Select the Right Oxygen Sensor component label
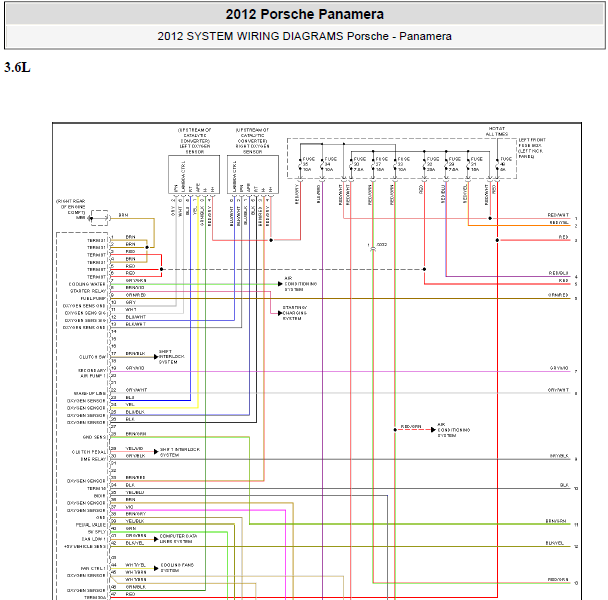The height and width of the screenshot is (600, 608). [x=252, y=141]
